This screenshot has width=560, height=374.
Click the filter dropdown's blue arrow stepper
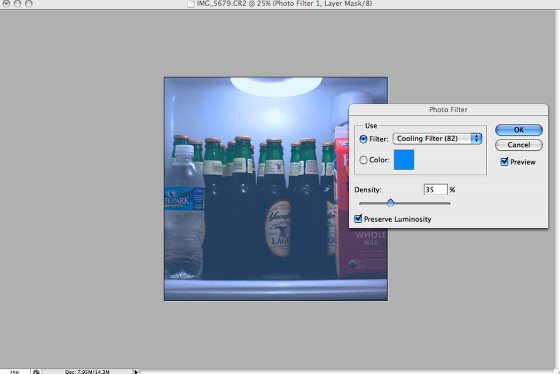coord(476,139)
